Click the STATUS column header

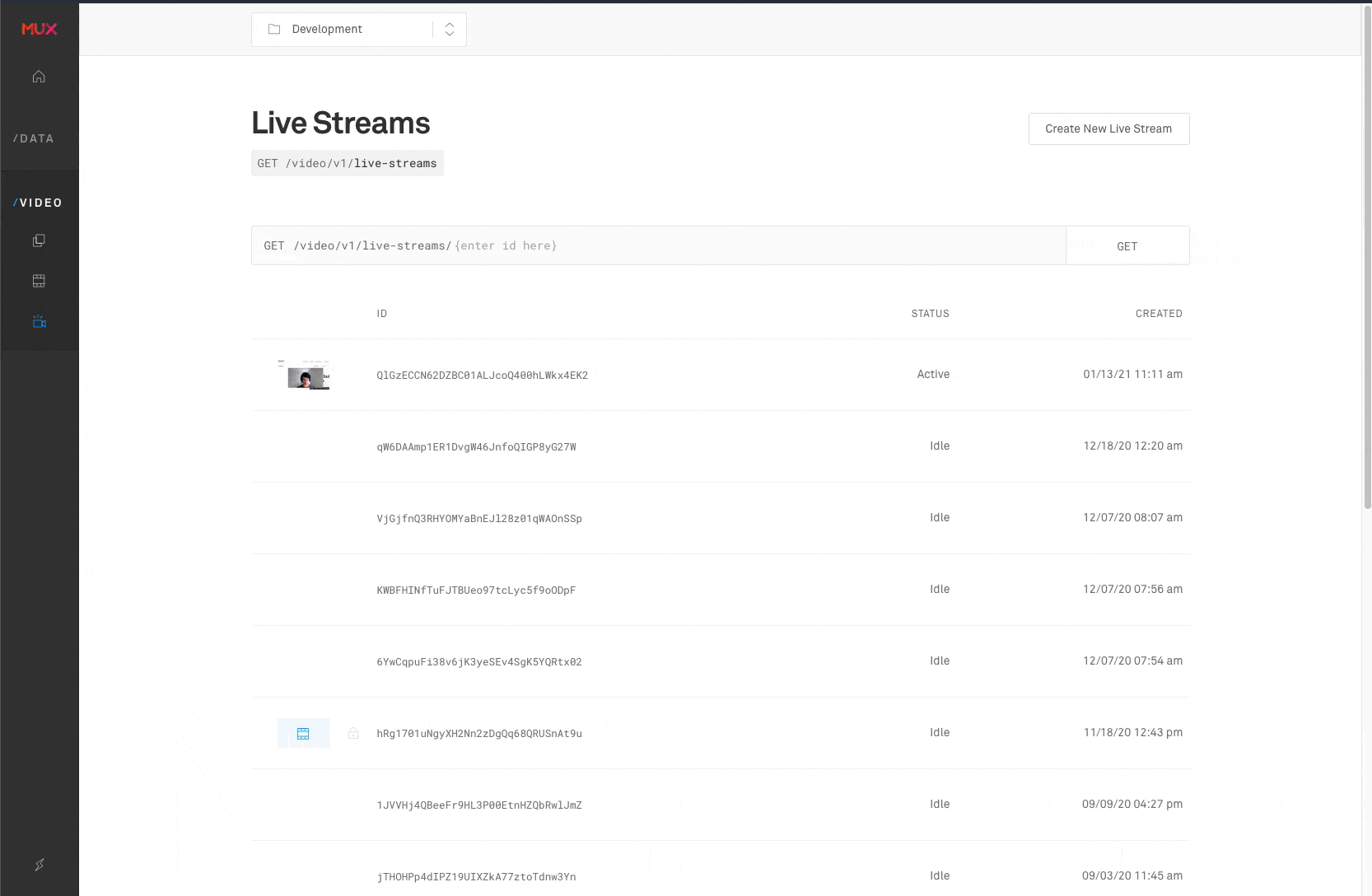point(930,313)
